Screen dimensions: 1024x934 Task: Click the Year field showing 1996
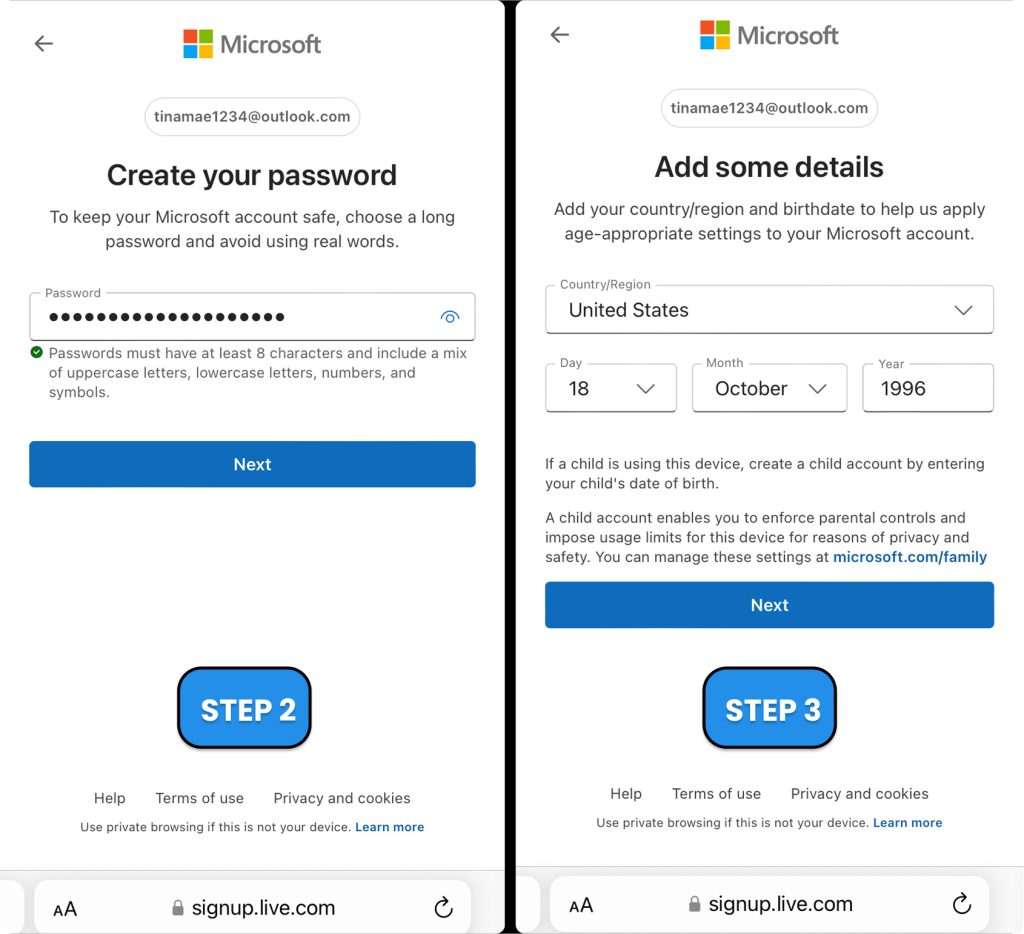928,388
